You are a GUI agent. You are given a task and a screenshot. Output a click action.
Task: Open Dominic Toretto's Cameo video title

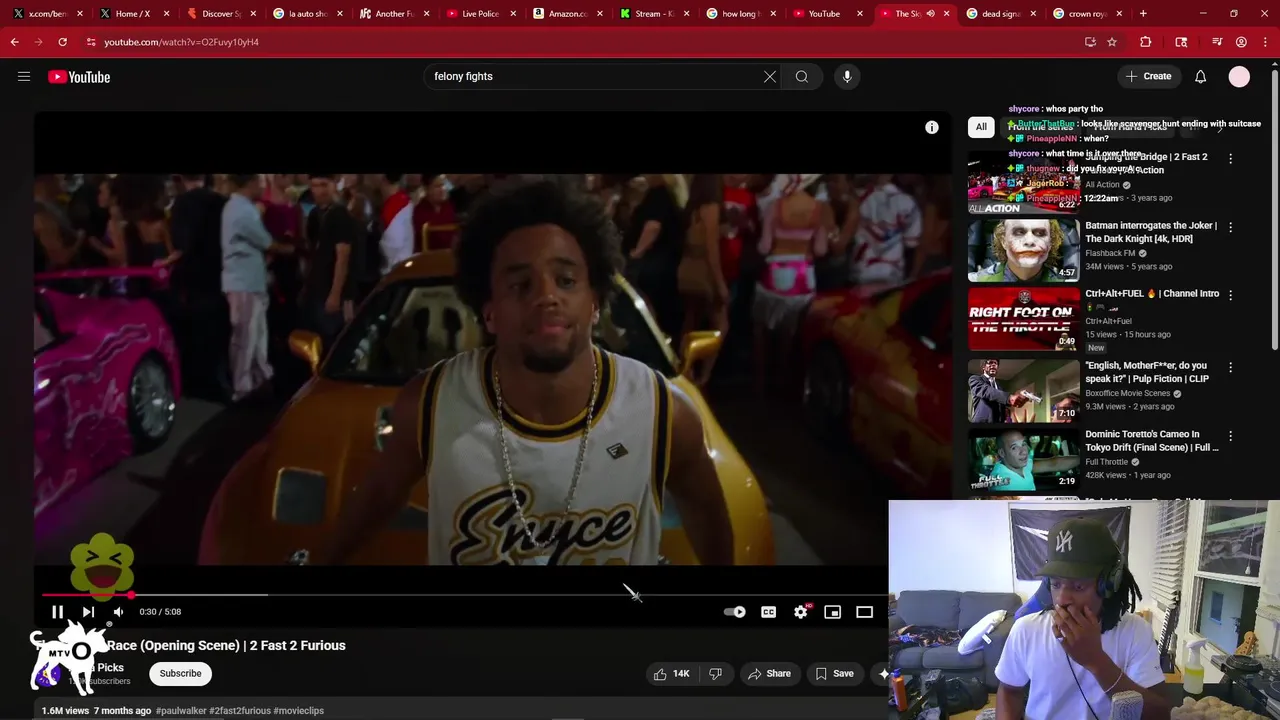1151,440
